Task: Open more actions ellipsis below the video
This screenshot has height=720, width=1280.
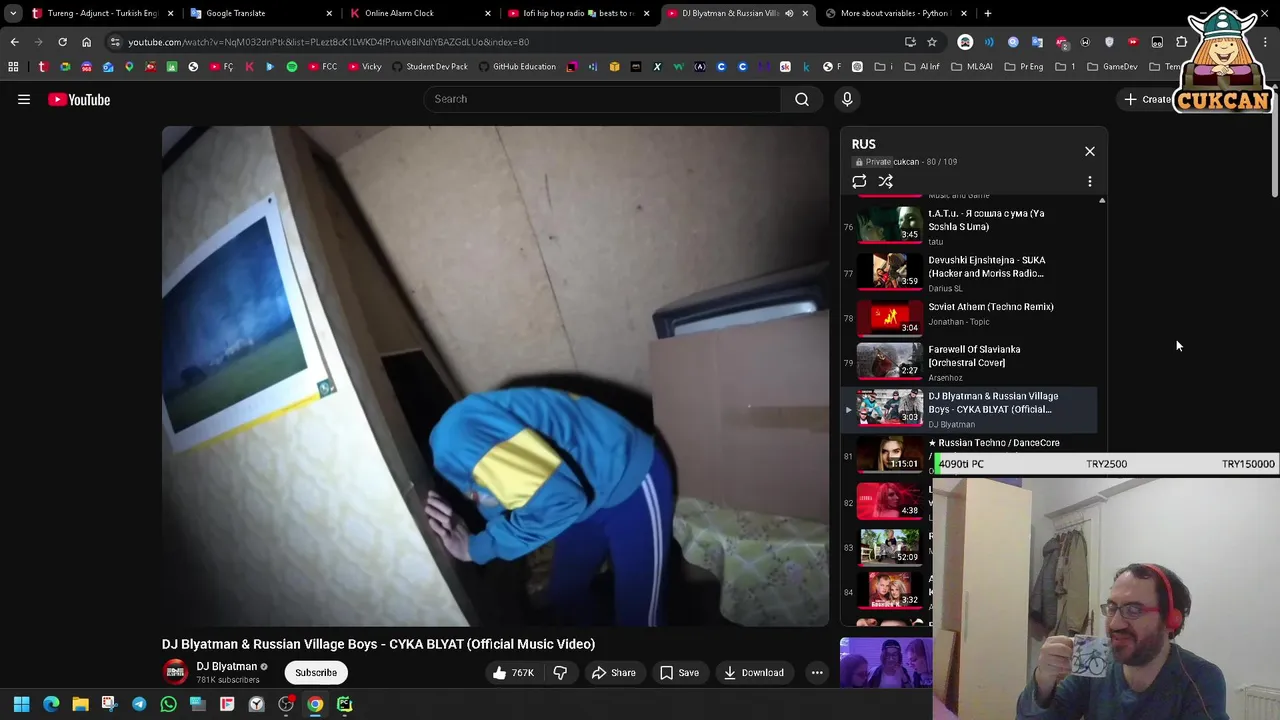Action: pos(817,673)
